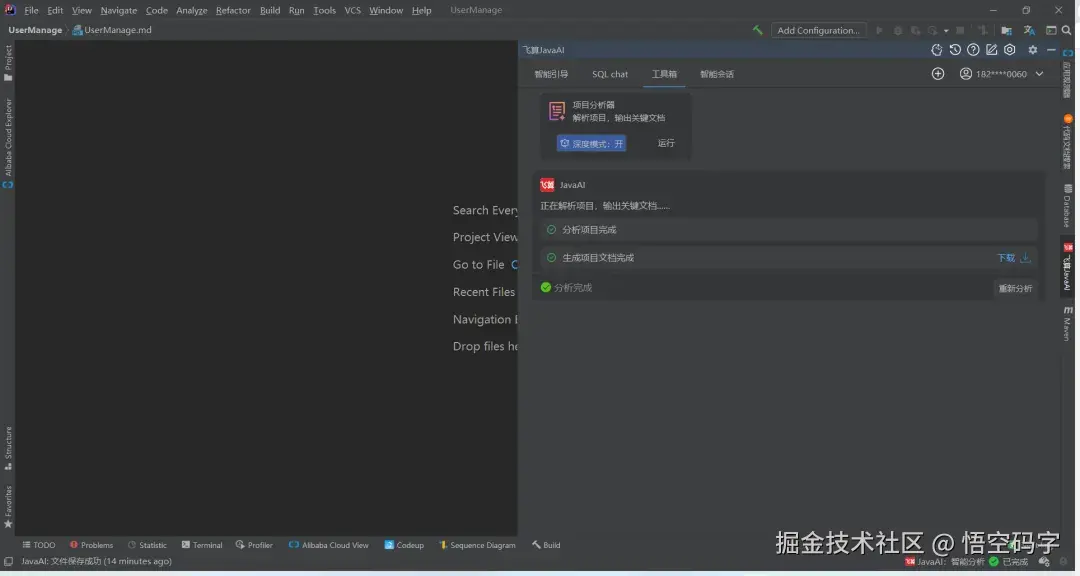The image size is (1080, 576).
Task: Click the UserManage project breadcrumb
Action: (35, 30)
